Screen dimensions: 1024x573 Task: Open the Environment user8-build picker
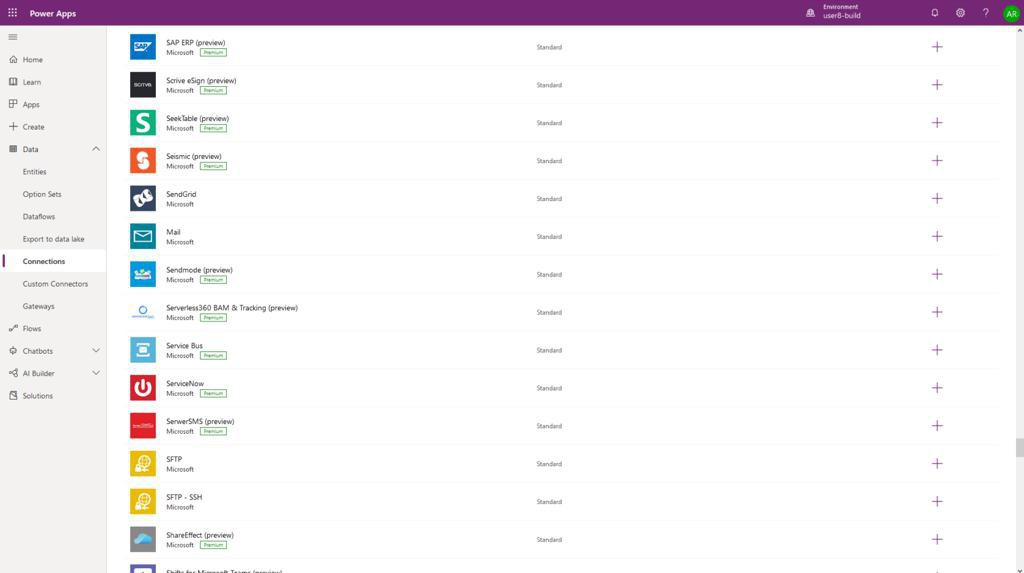tap(834, 12)
